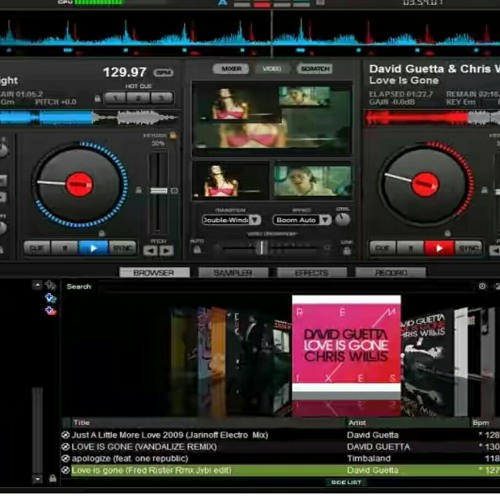
Task: Pause the left deck
Action: pos(65,248)
